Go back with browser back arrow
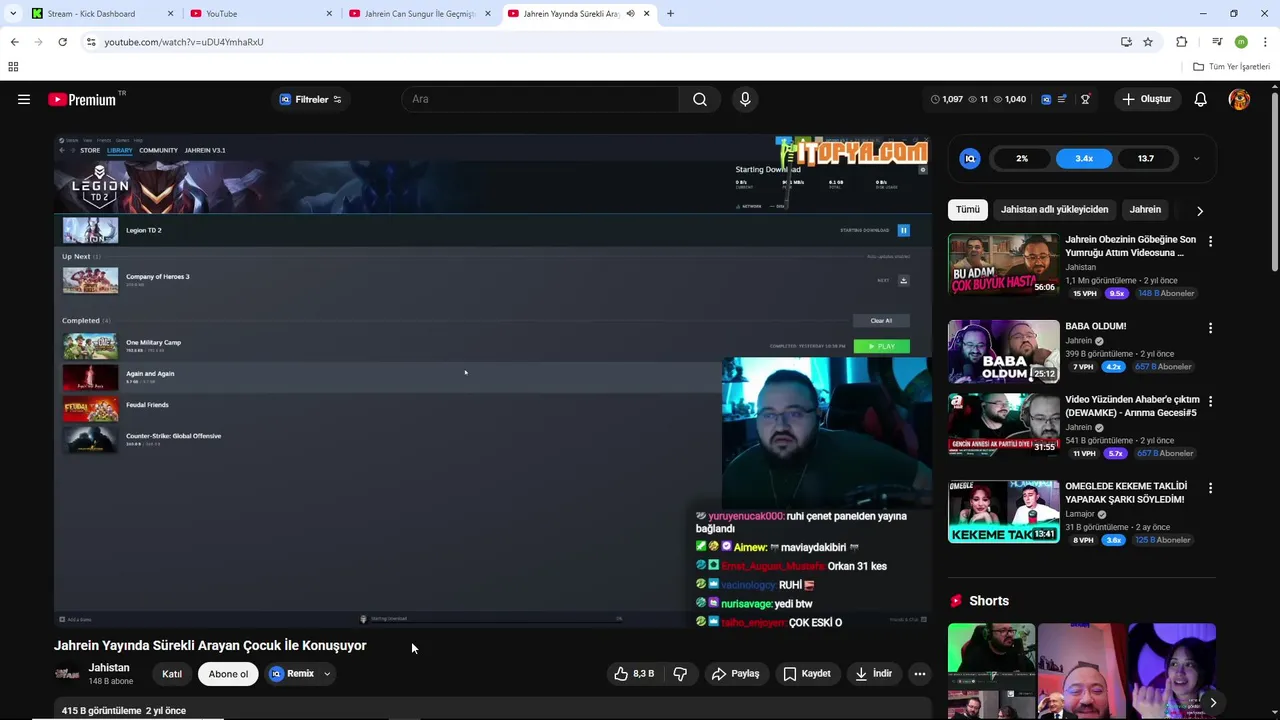This screenshot has height=720, width=1280. (14, 42)
